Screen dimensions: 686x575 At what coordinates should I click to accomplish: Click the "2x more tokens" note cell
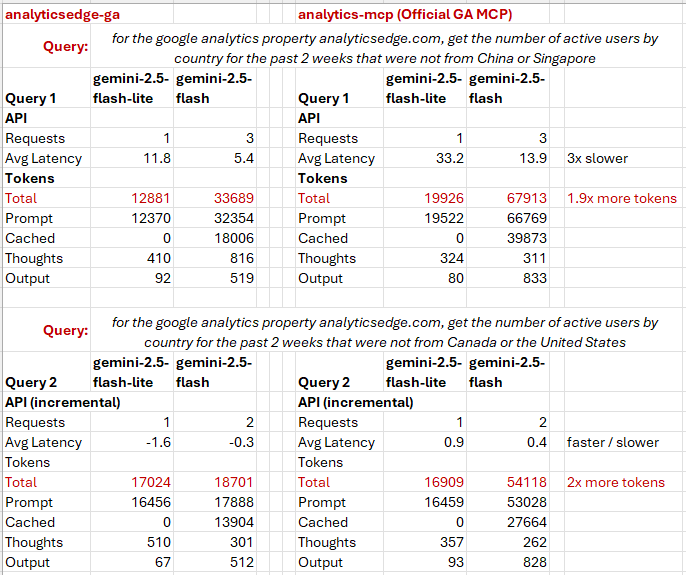(615, 482)
